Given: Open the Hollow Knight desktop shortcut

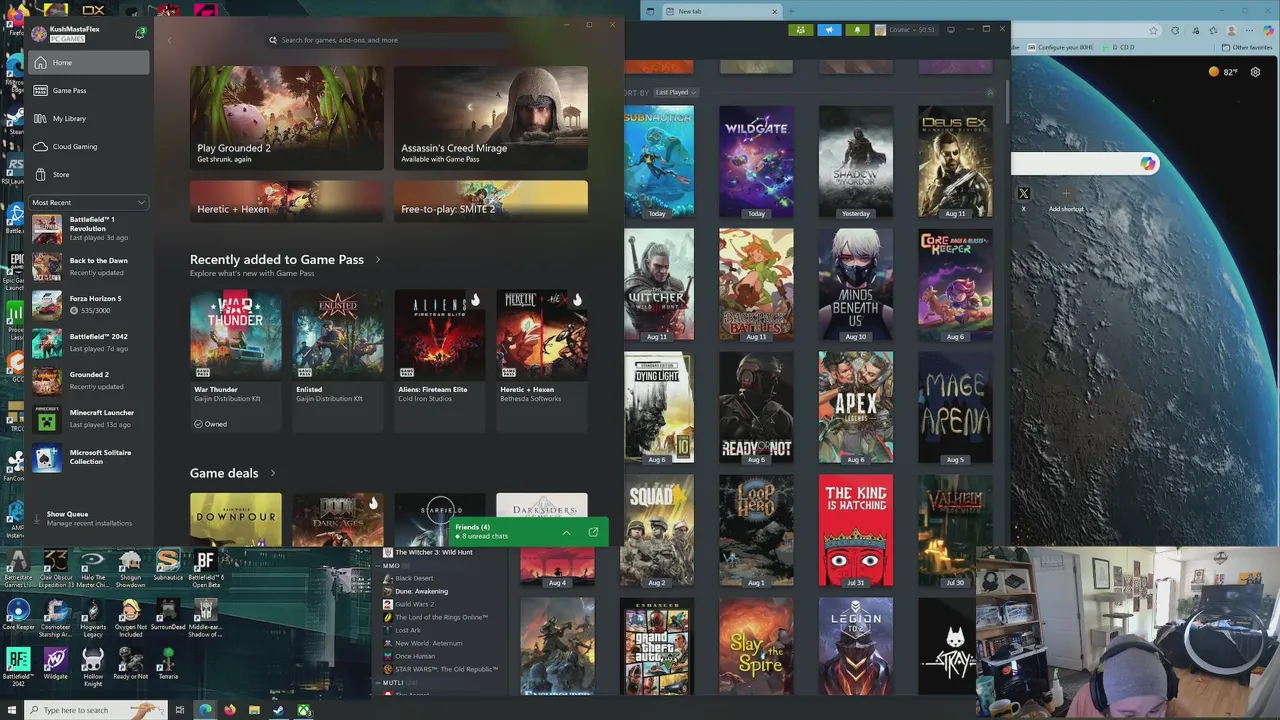Looking at the screenshot, I should click(93, 665).
